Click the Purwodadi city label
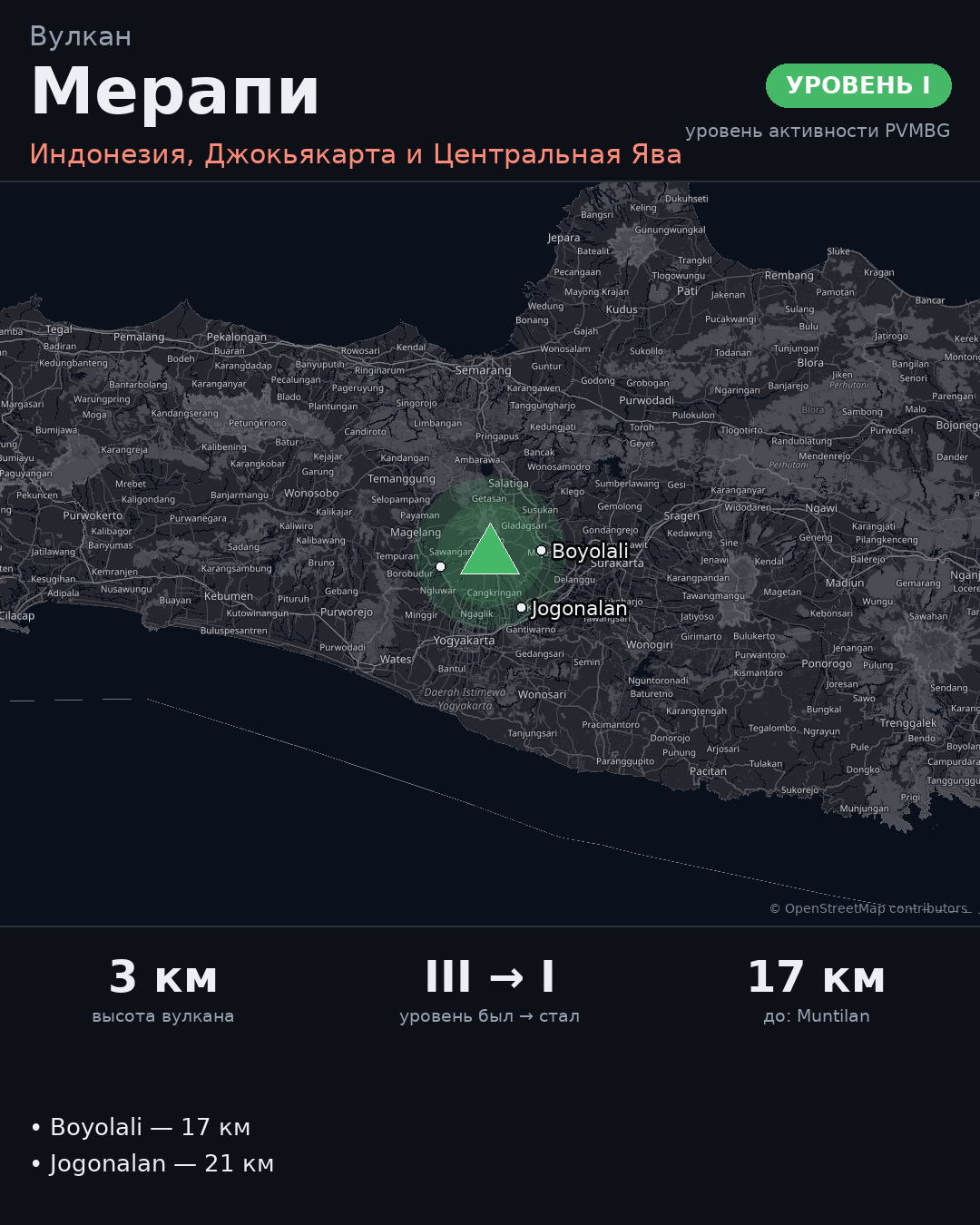This screenshot has width=980, height=1225. pos(647,400)
